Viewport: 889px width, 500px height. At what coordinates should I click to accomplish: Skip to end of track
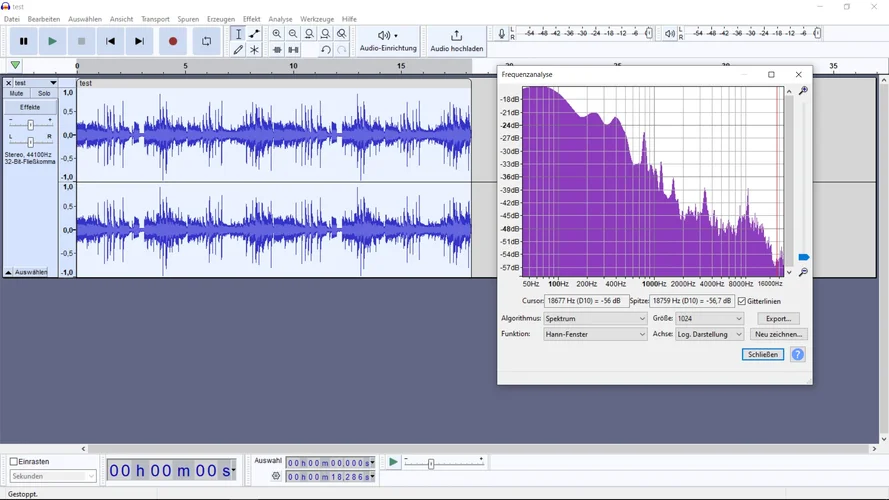pos(139,41)
